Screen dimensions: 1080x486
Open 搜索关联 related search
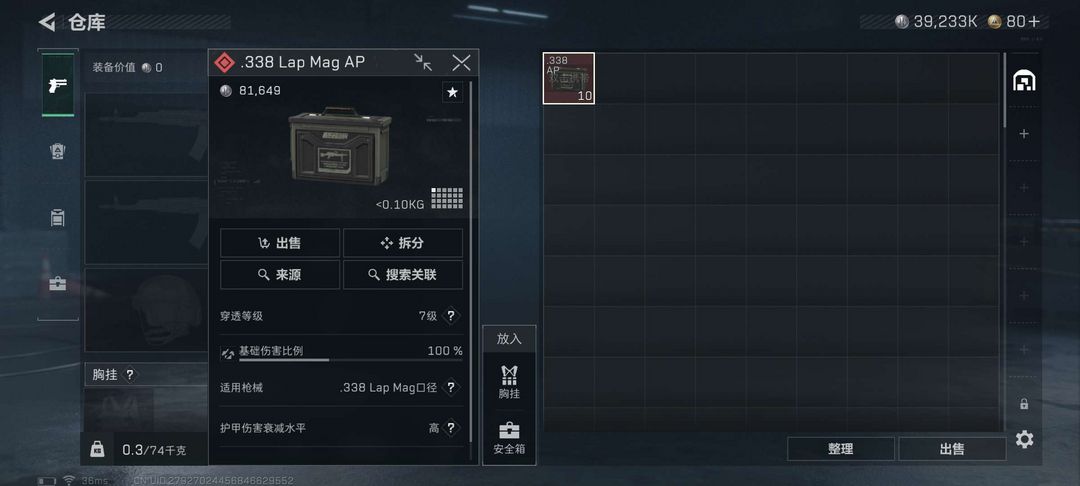click(x=403, y=275)
